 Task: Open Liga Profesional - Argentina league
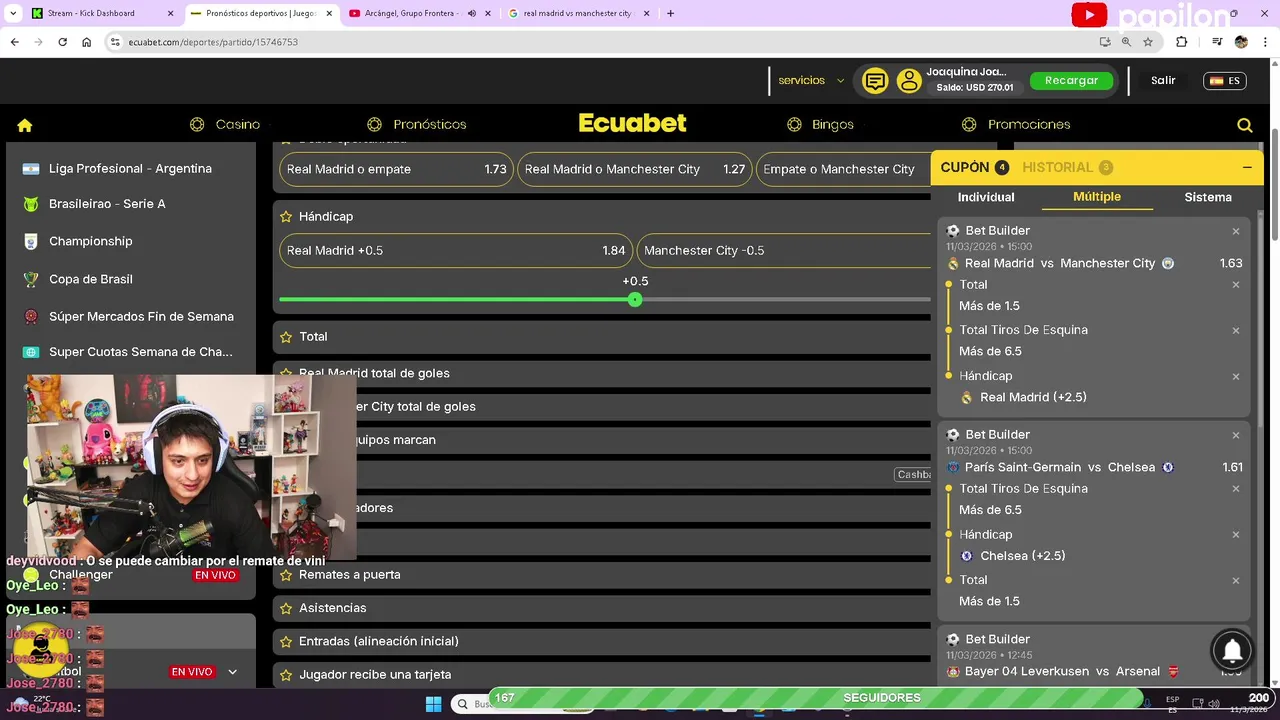[x=131, y=169]
